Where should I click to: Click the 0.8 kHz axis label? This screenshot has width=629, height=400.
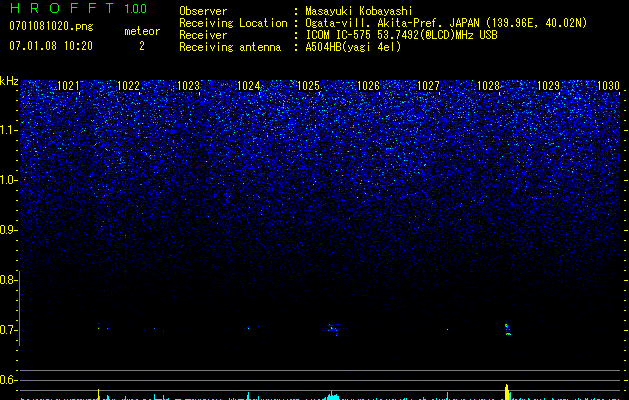(x=8, y=280)
